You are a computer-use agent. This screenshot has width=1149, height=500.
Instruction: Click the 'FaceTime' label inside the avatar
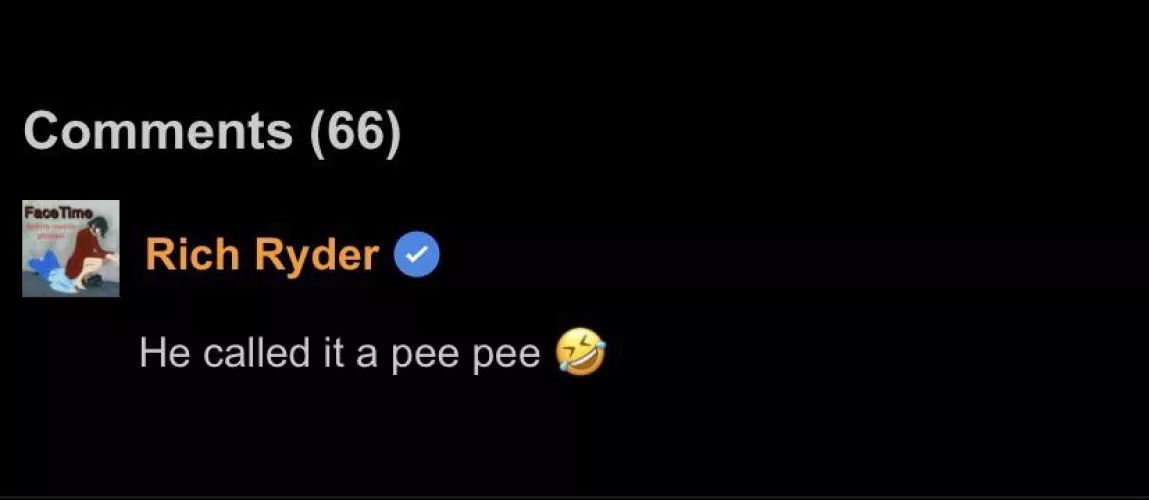[x=59, y=213]
